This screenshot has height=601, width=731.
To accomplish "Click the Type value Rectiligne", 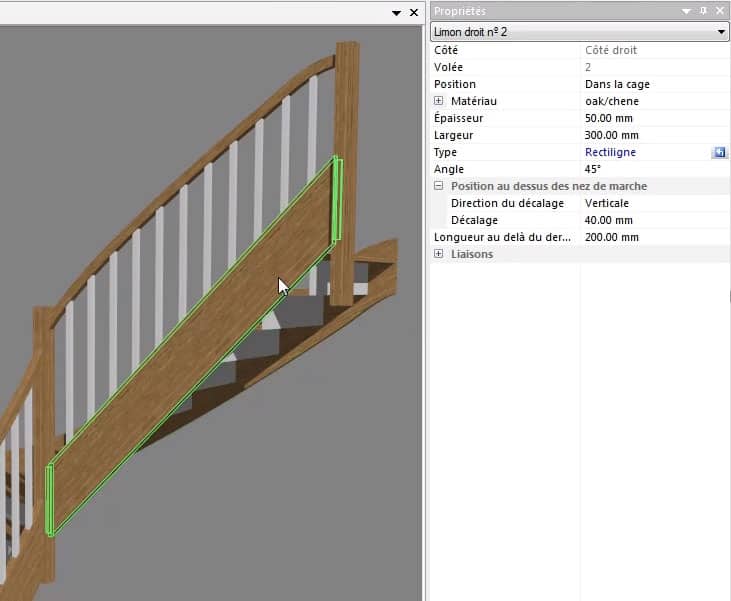I will point(610,152).
